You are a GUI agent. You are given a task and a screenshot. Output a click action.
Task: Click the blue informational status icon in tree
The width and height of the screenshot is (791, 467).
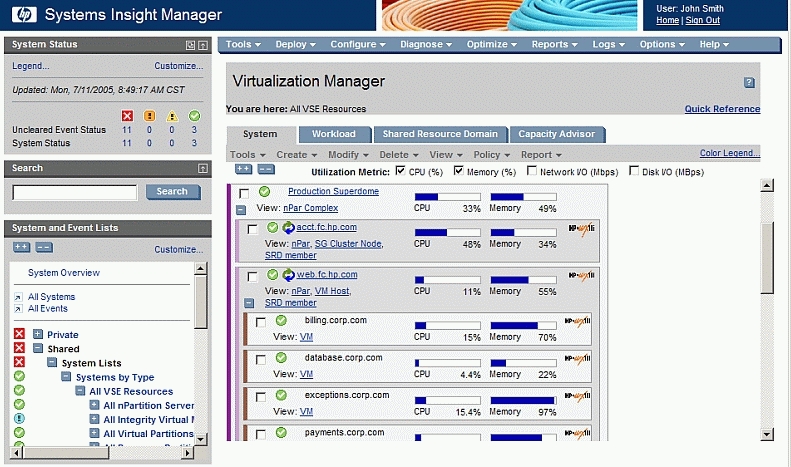click(x=19, y=419)
